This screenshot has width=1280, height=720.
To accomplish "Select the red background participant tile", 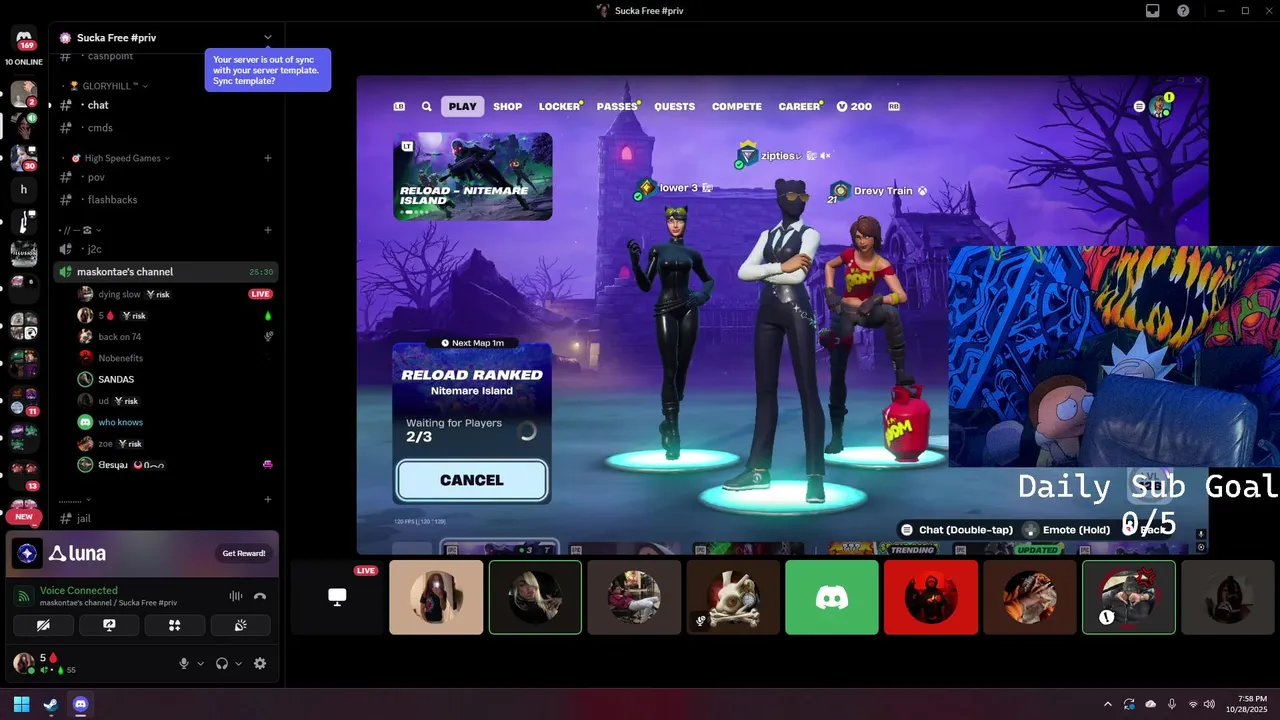I will [x=931, y=597].
